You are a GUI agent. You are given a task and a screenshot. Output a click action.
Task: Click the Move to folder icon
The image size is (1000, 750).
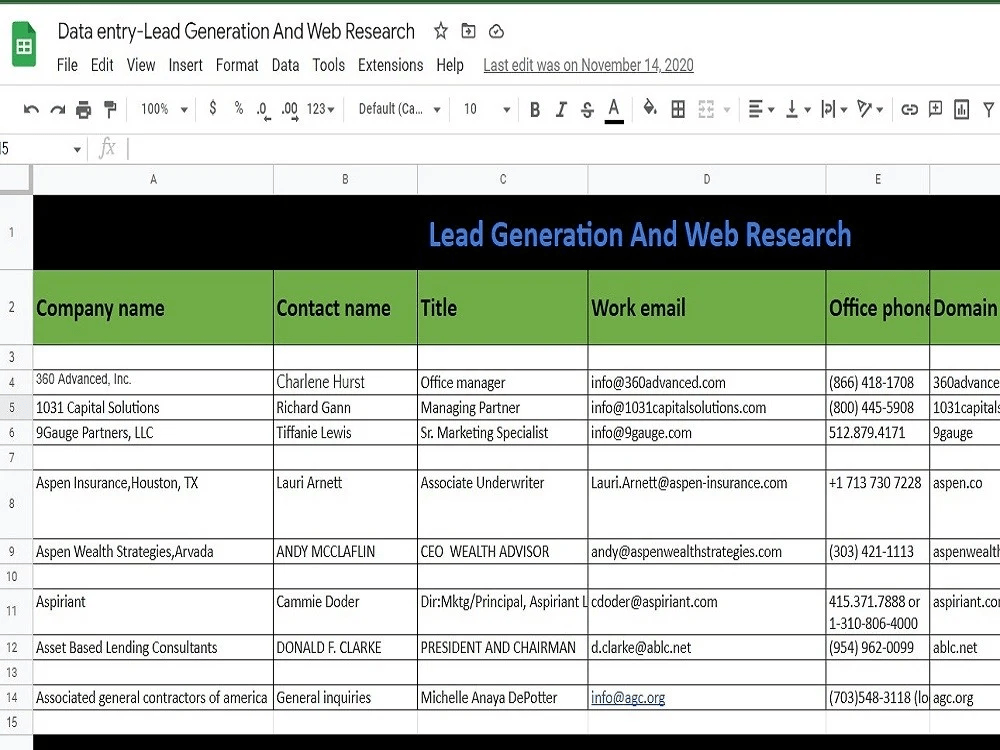tap(468, 31)
